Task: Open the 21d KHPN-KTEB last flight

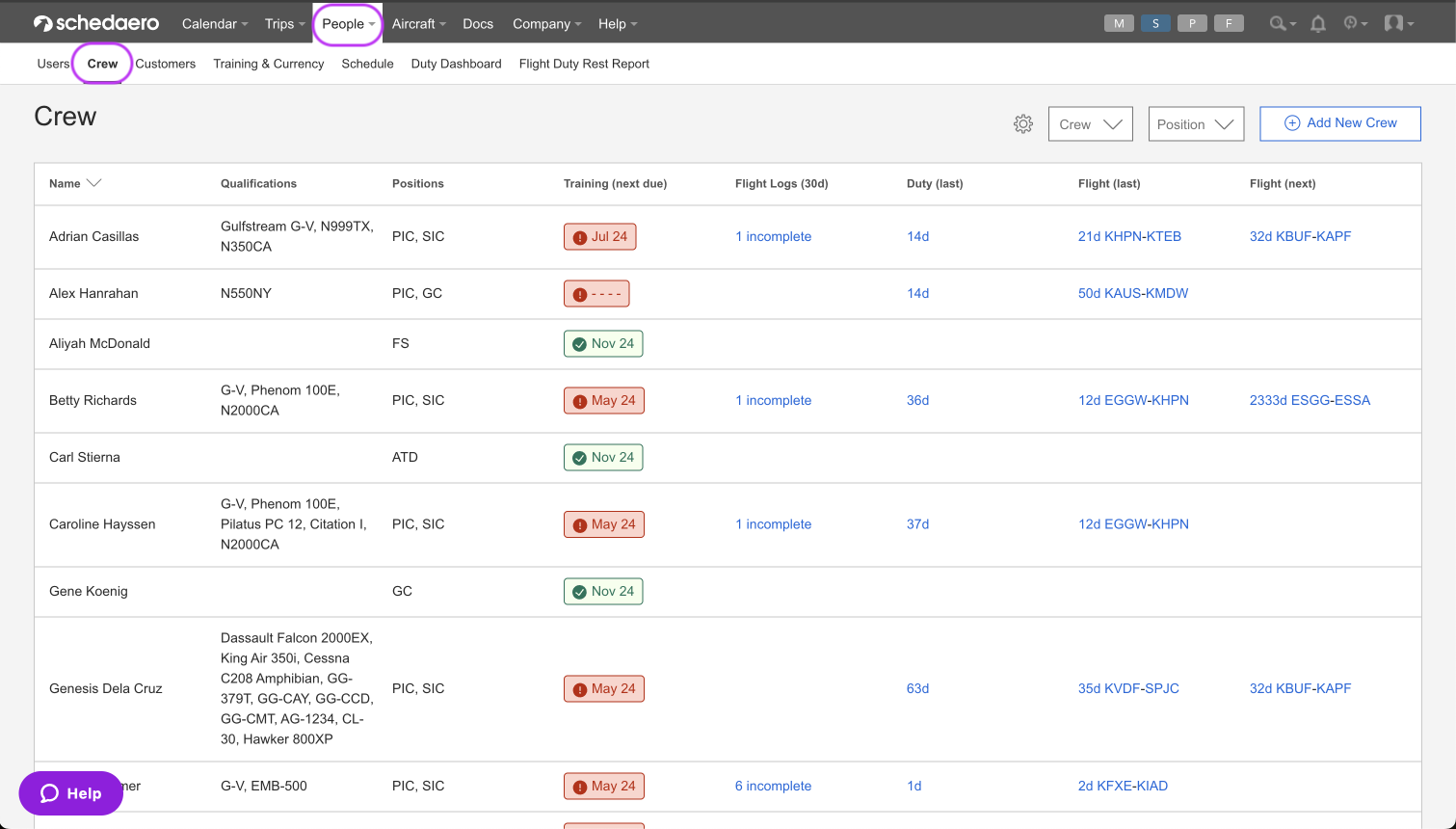Action: pyautogui.click(x=1129, y=236)
